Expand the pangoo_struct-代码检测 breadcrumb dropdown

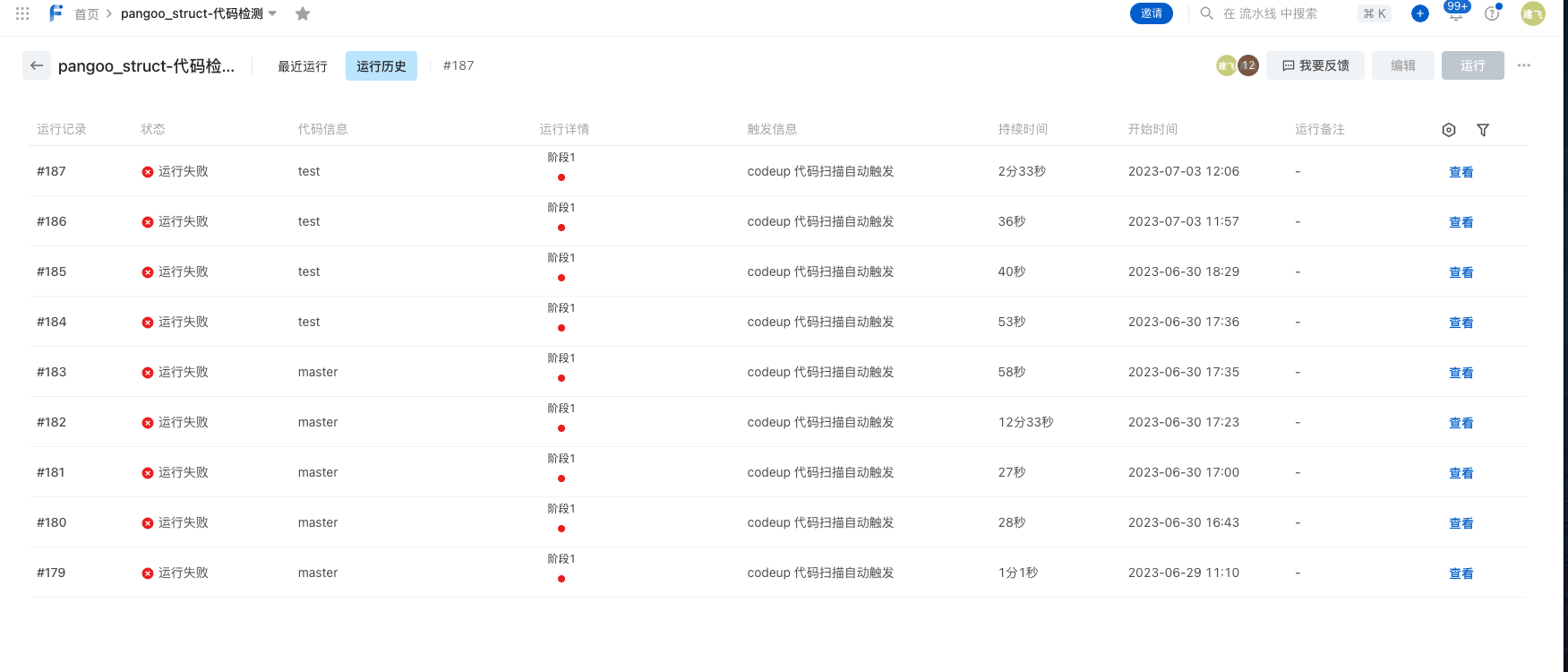click(x=272, y=13)
